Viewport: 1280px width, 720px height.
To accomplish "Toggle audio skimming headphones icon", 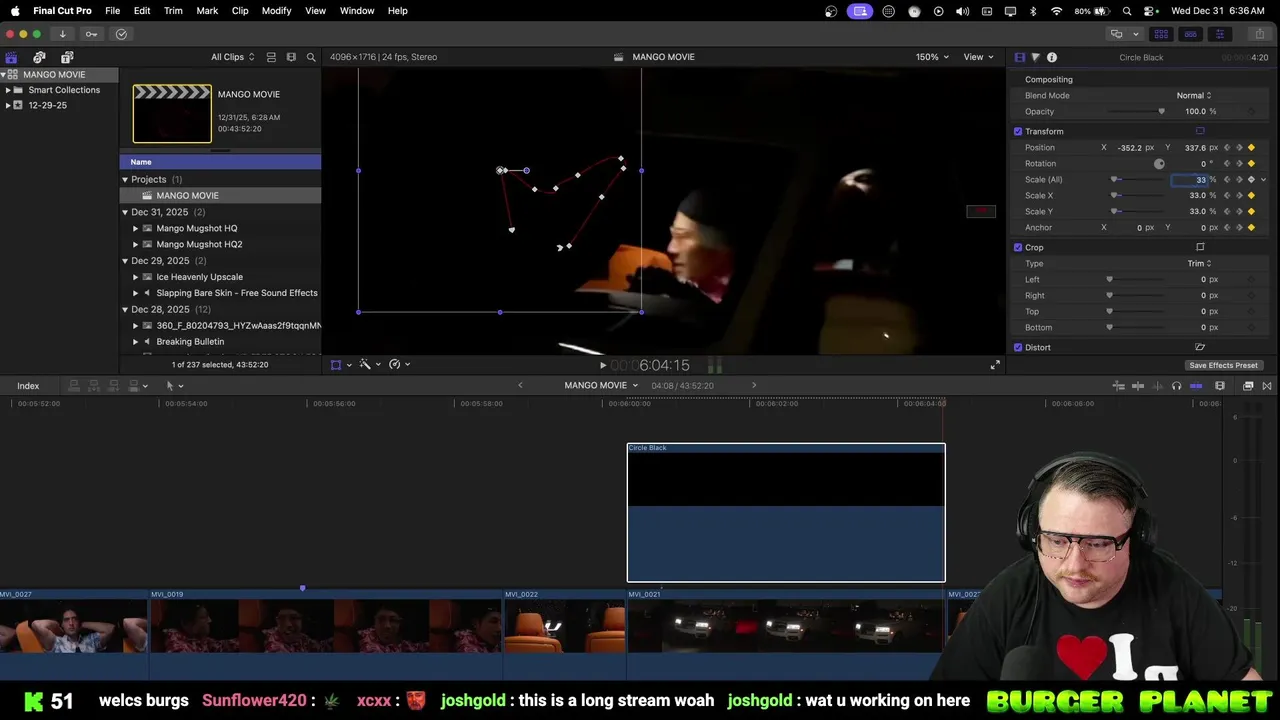I will [x=1176, y=386].
